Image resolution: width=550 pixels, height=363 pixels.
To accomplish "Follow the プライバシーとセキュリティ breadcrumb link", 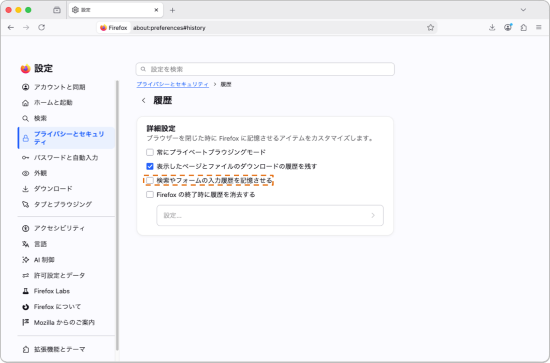I will click(x=173, y=85).
